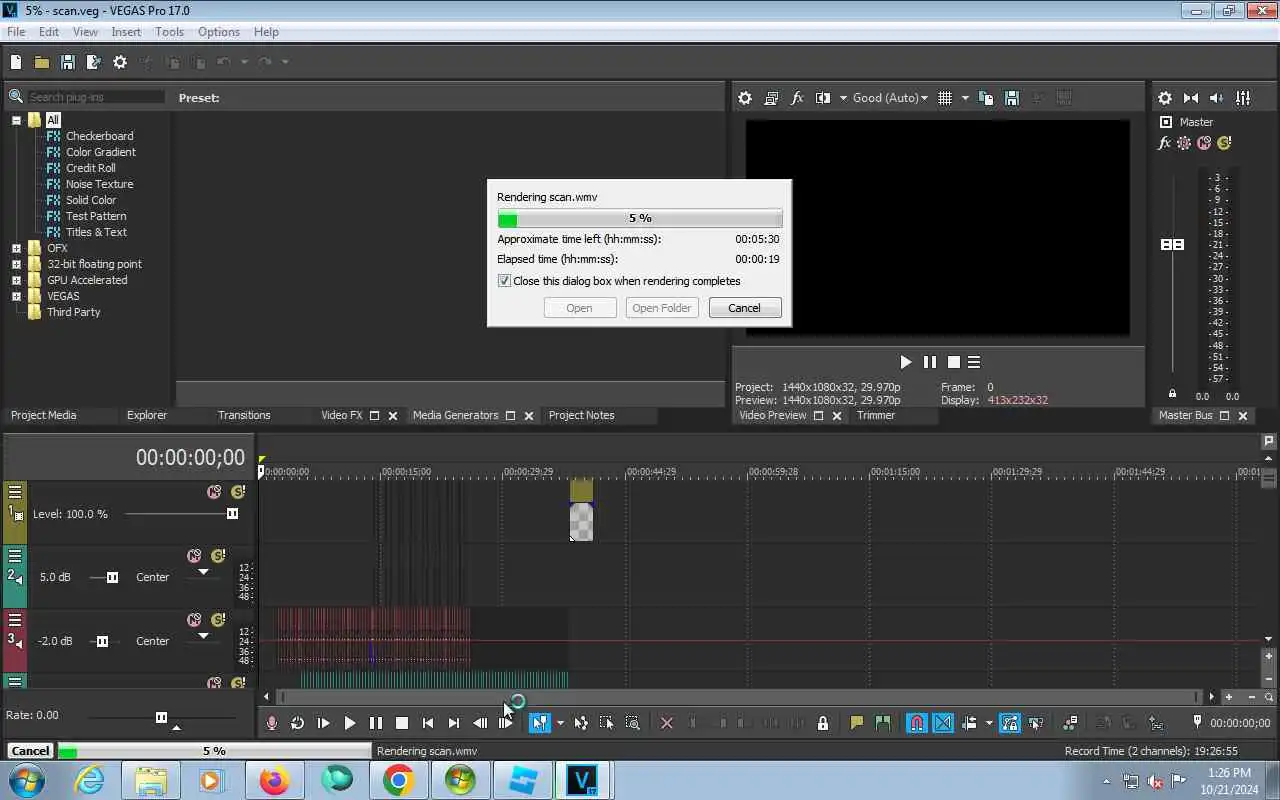The width and height of the screenshot is (1280, 800).
Task: Open the Tools menu
Action: click(x=169, y=32)
